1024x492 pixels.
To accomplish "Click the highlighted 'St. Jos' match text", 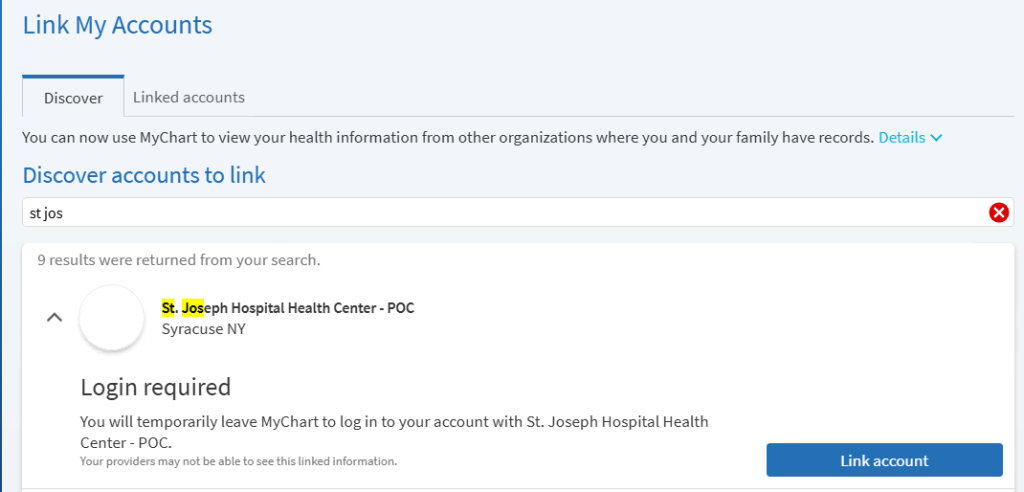I will [x=183, y=308].
